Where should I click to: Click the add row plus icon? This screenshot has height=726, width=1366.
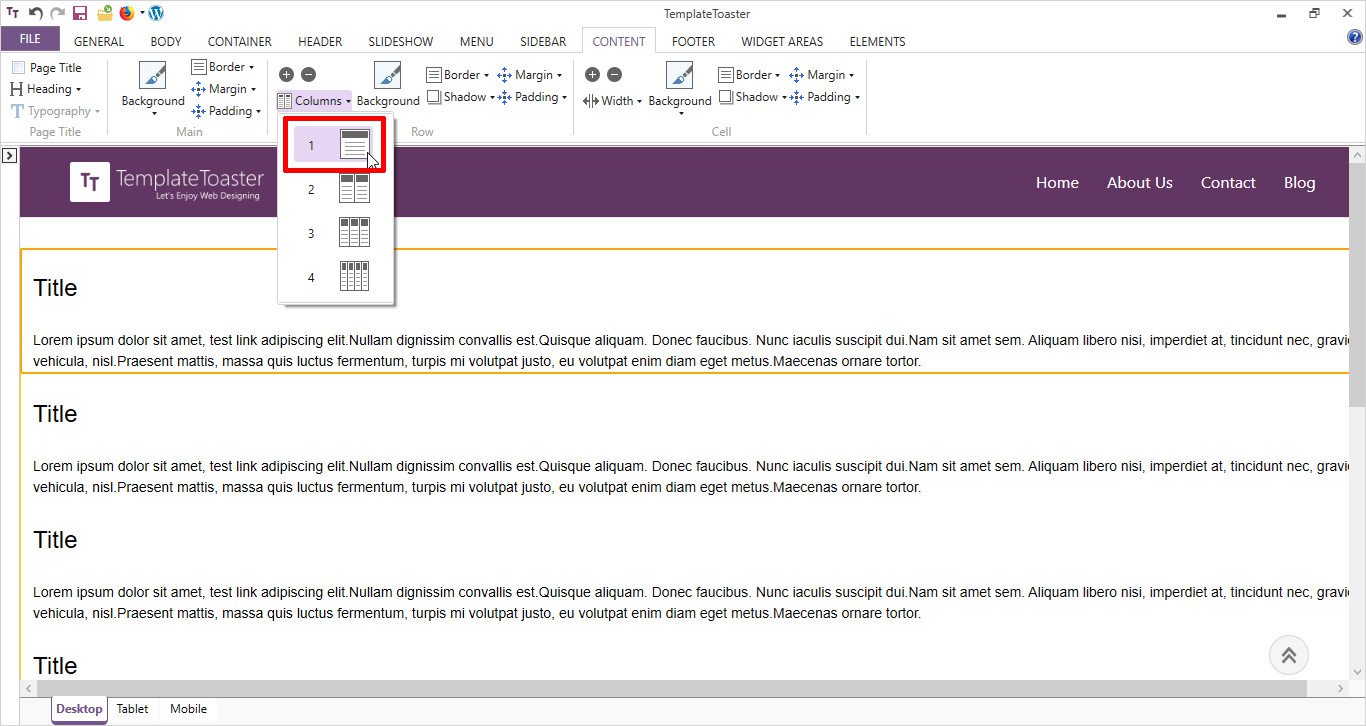pyautogui.click(x=286, y=75)
